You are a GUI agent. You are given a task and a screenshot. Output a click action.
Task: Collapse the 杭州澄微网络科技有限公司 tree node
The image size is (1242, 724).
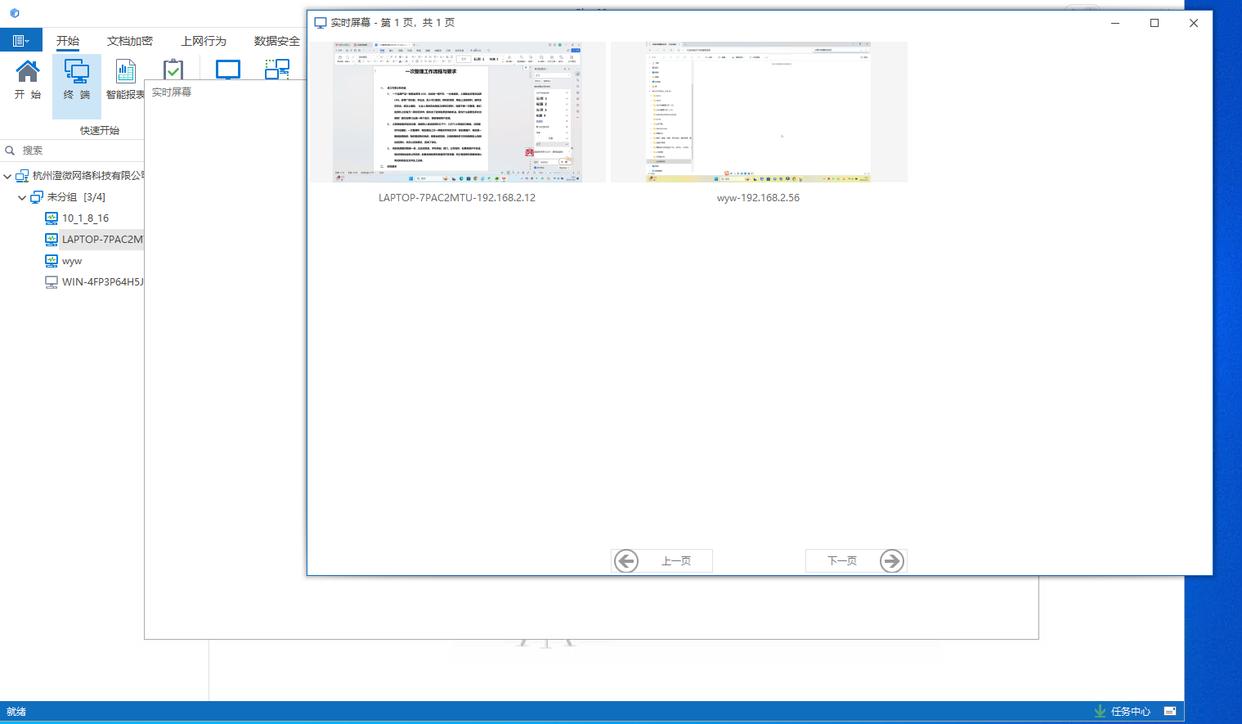pos(7,176)
